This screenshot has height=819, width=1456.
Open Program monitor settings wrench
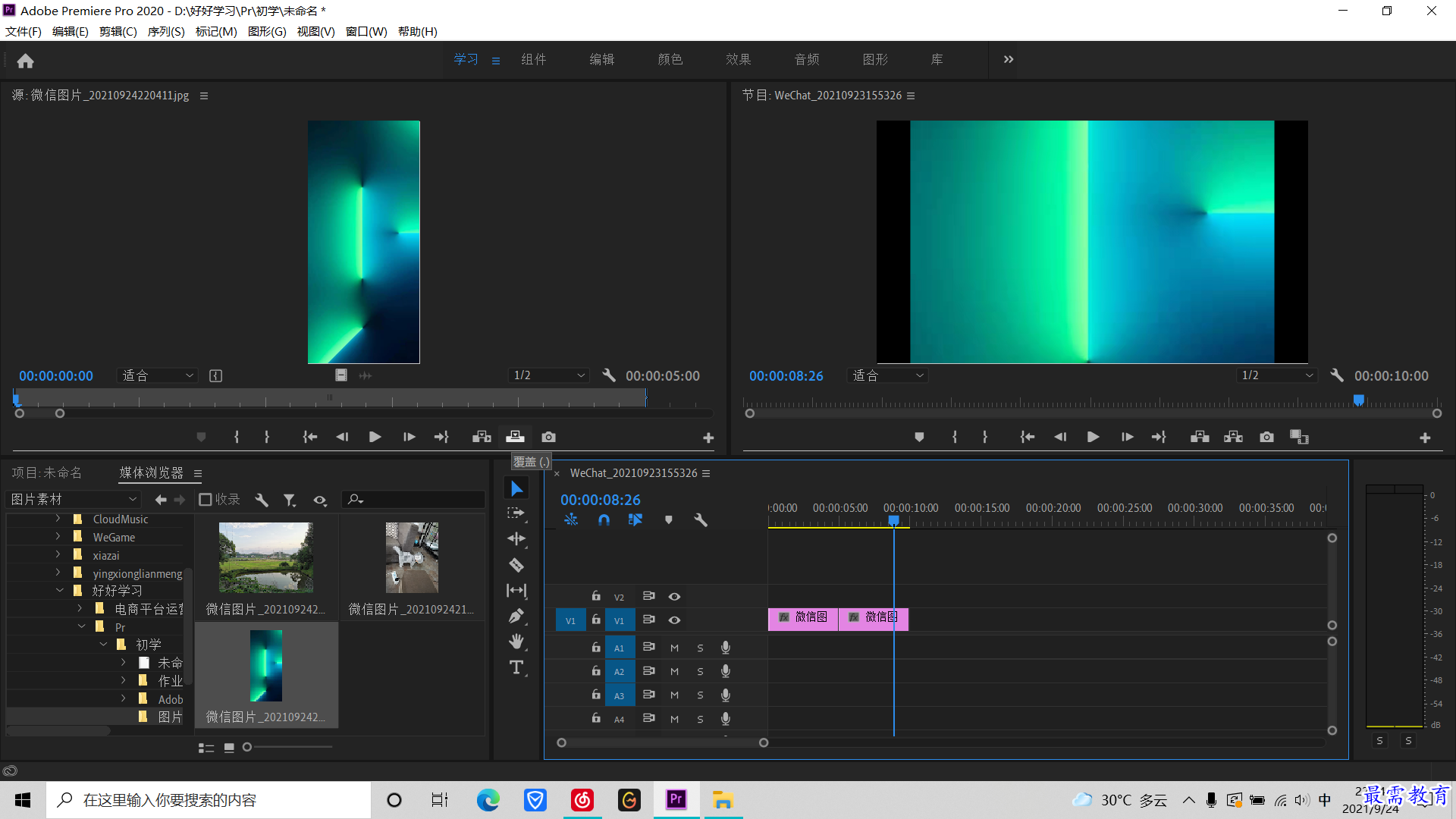point(1337,375)
